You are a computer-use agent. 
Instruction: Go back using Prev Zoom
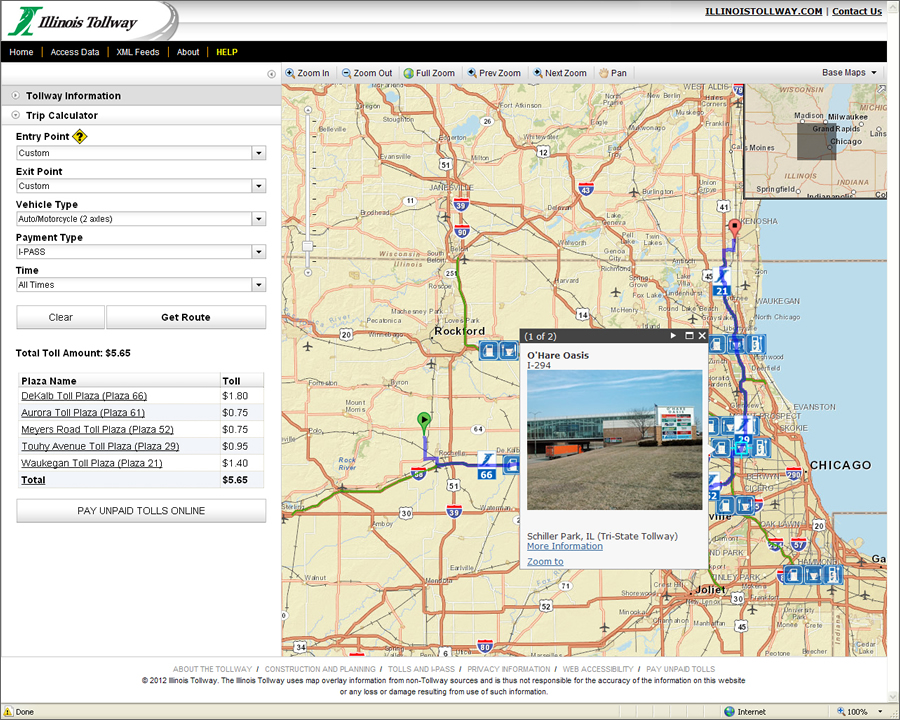click(x=494, y=73)
